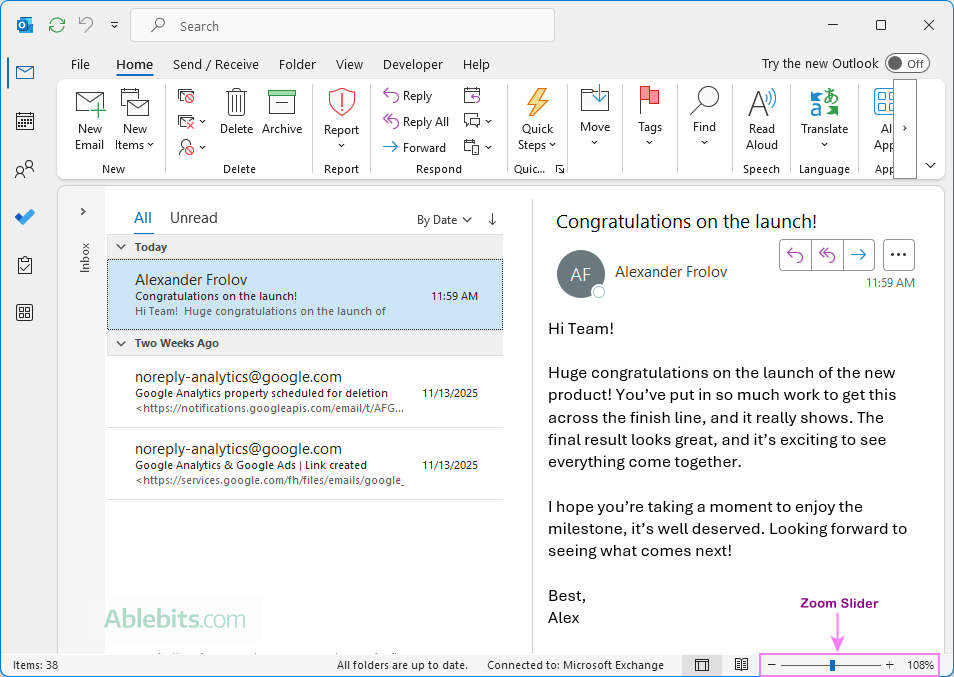Switch to Reading view in the status bar
The height and width of the screenshot is (677, 954).
click(x=741, y=664)
